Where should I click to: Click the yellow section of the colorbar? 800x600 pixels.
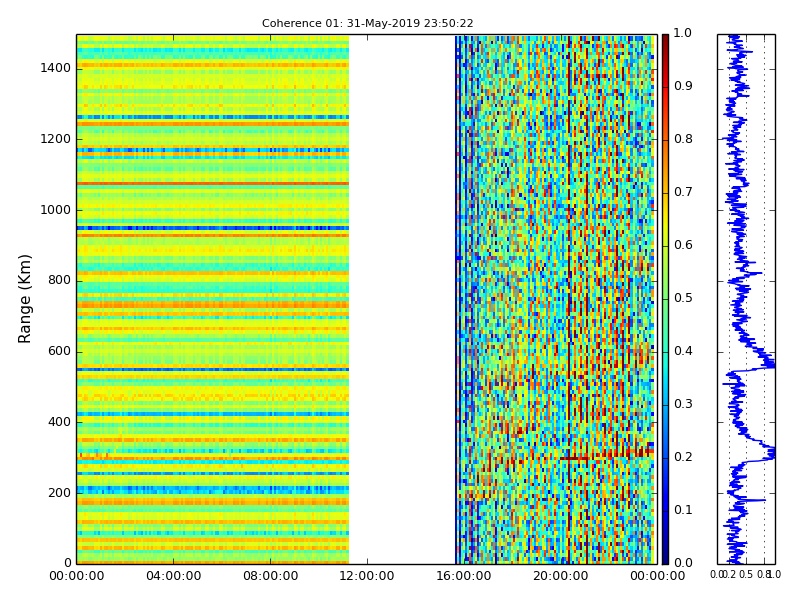click(x=665, y=219)
